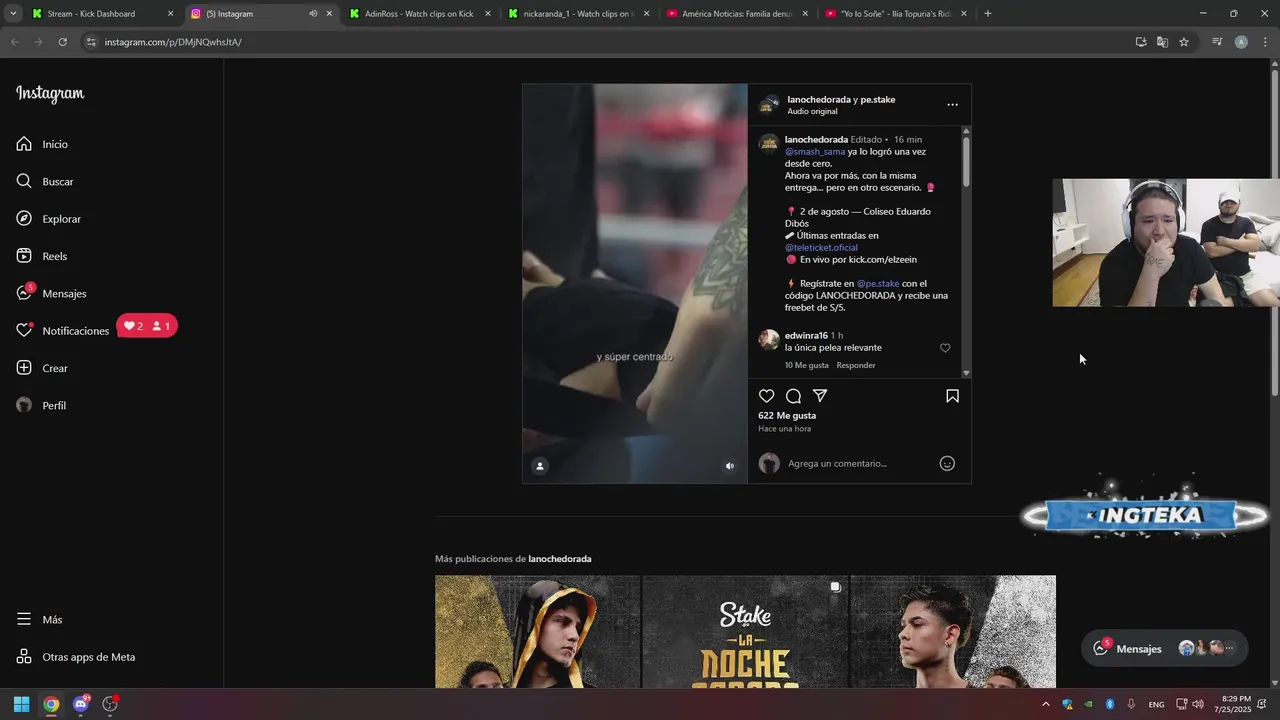
Task: Show tagged people icon on video
Action: click(540, 466)
